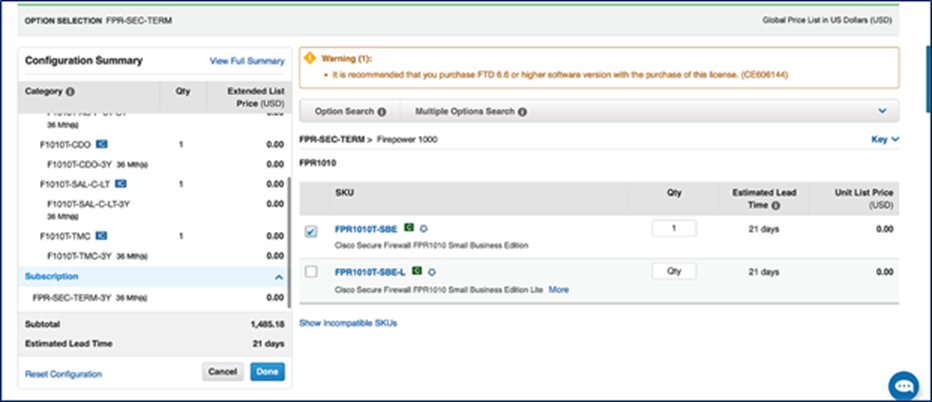Click the SKU column header
This screenshot has height=402, width=932.
pyautogui.click(x=343, y=193)
